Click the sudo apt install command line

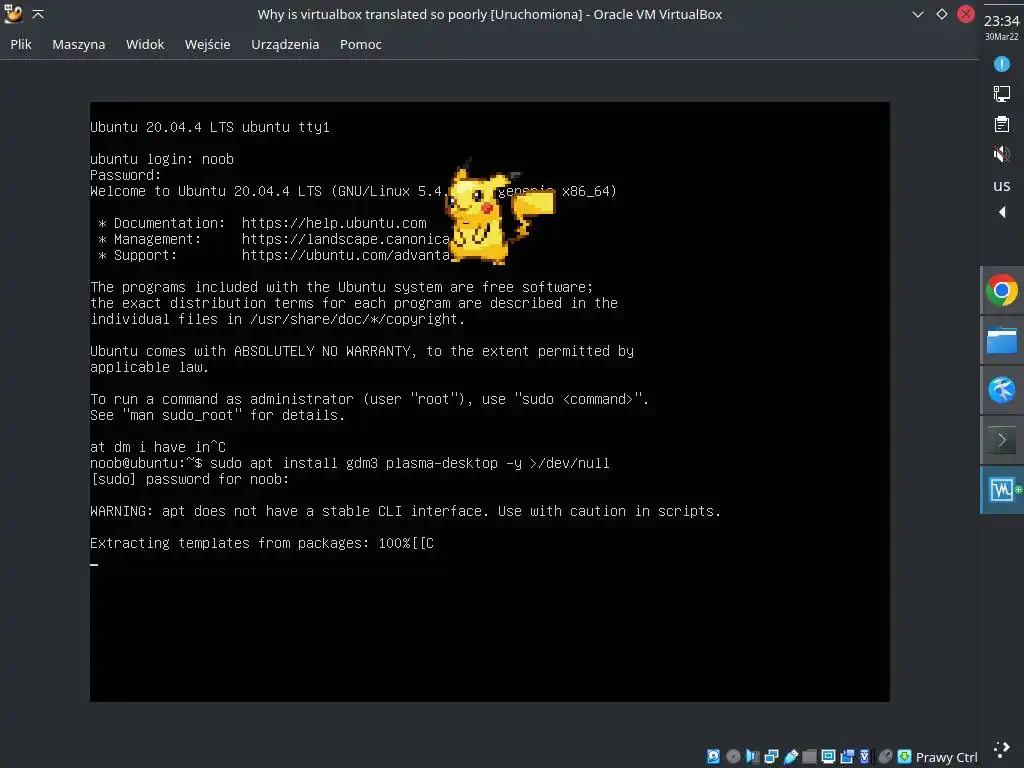pos(349,463)
